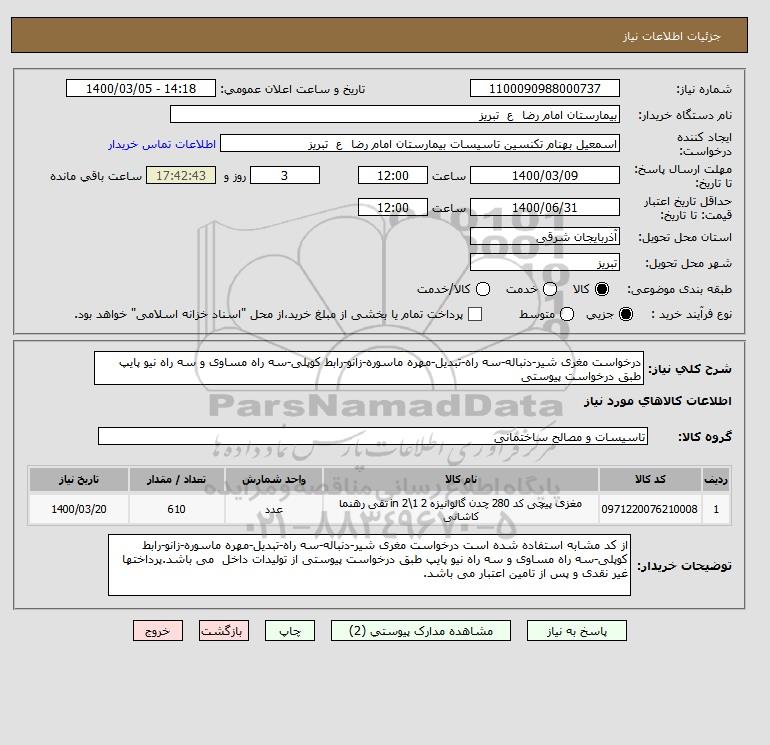Click the buyer name field بیمارستان امام رضا
The width and height of the screenshot is (770, 745).
coord(395,114)
